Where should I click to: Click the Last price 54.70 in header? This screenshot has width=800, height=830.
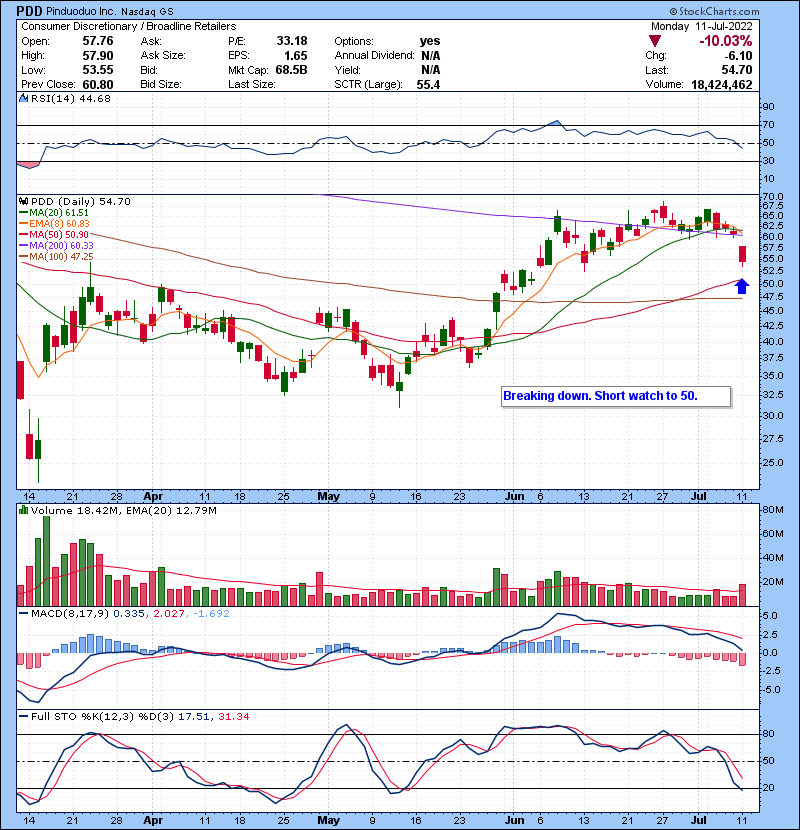click(x=736, y=70)
